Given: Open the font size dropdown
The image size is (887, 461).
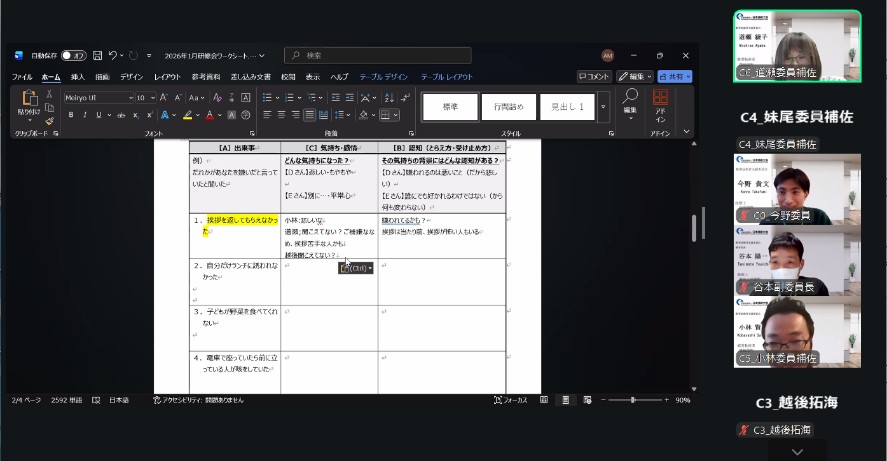Looking at the screenshot, I should tap(152, 98).
